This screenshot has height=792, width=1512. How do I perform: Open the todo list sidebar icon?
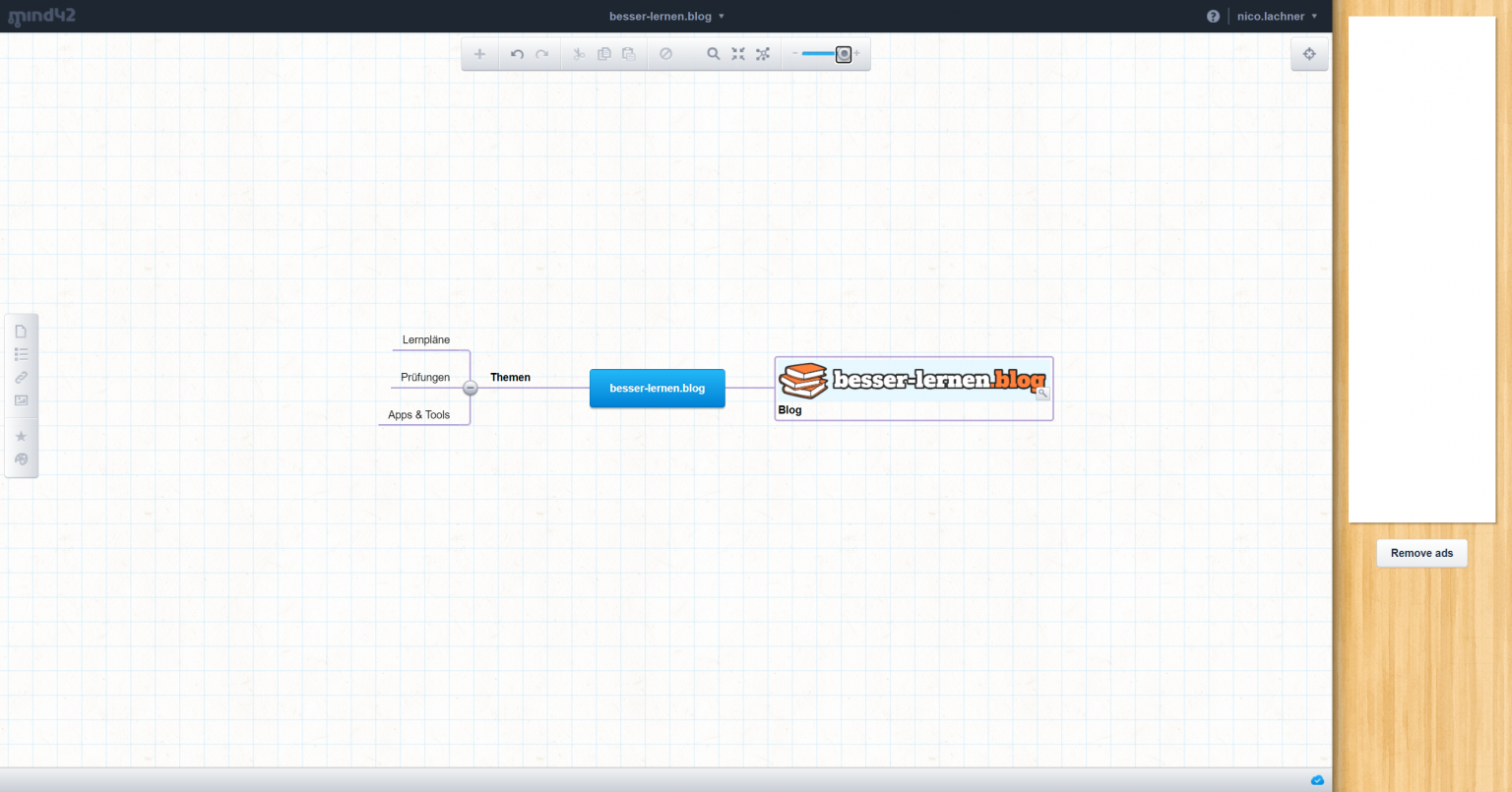tap(21, 353)
